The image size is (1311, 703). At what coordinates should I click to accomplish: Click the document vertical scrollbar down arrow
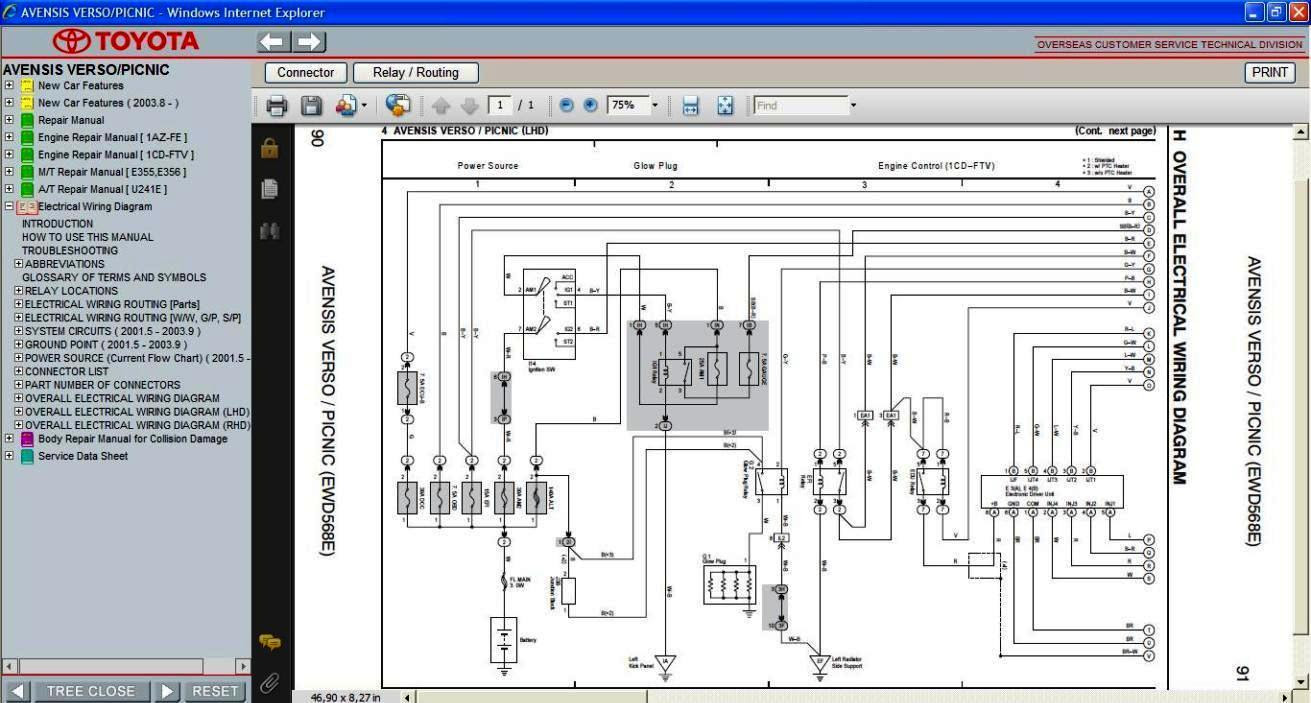coord(1300,681)
